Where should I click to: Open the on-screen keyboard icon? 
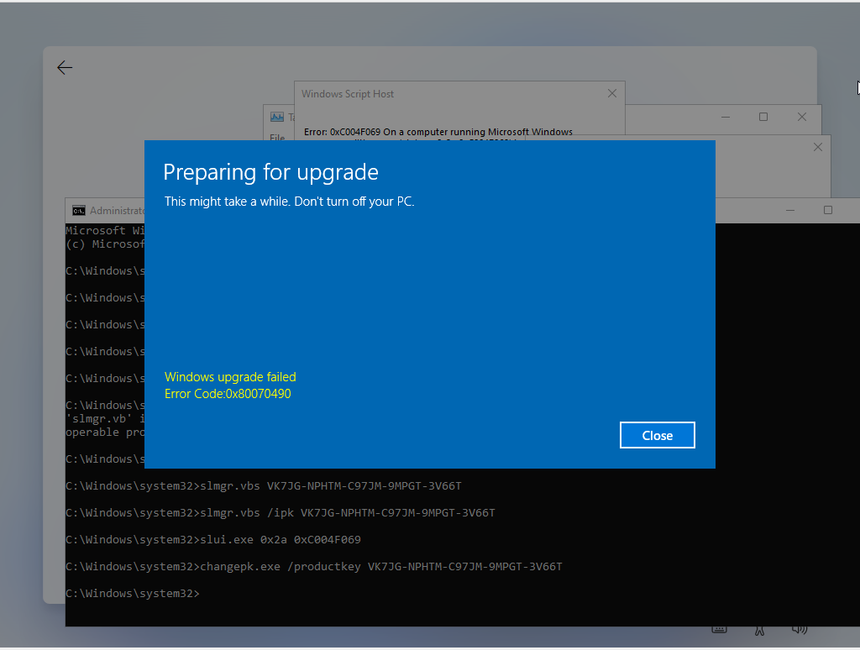tap(719, 630)
